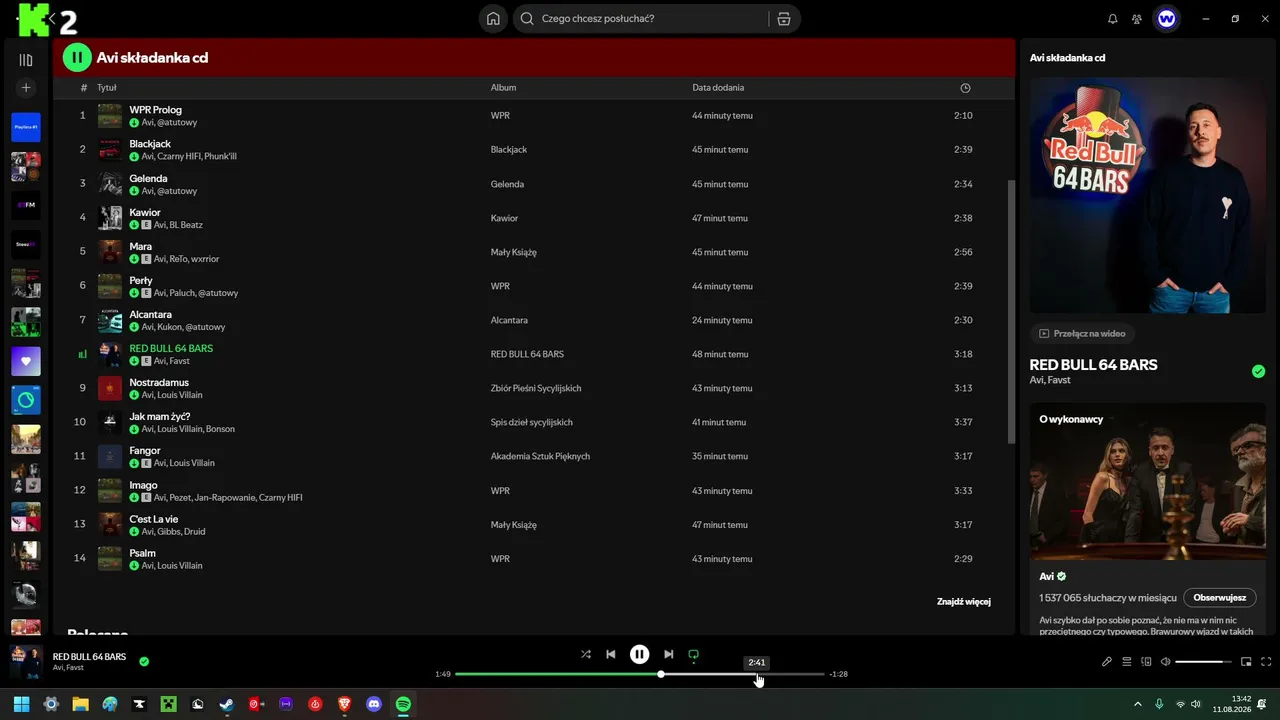This screenshot has width=1280, height=720.
Task: Select track 'Imago'
Action: pyautogui.click(x=143, y=485)
